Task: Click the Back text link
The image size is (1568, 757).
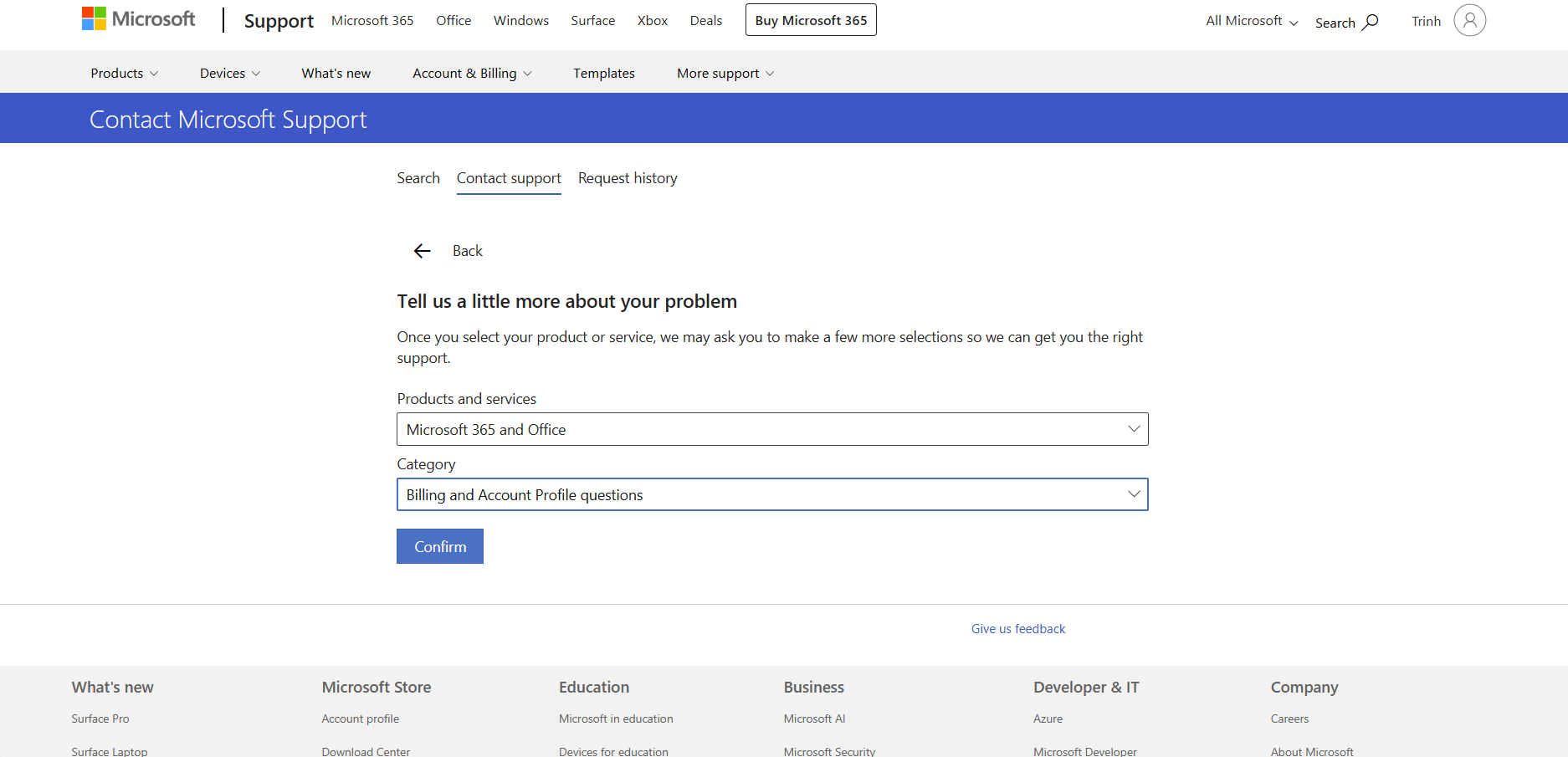Action: 468,251
